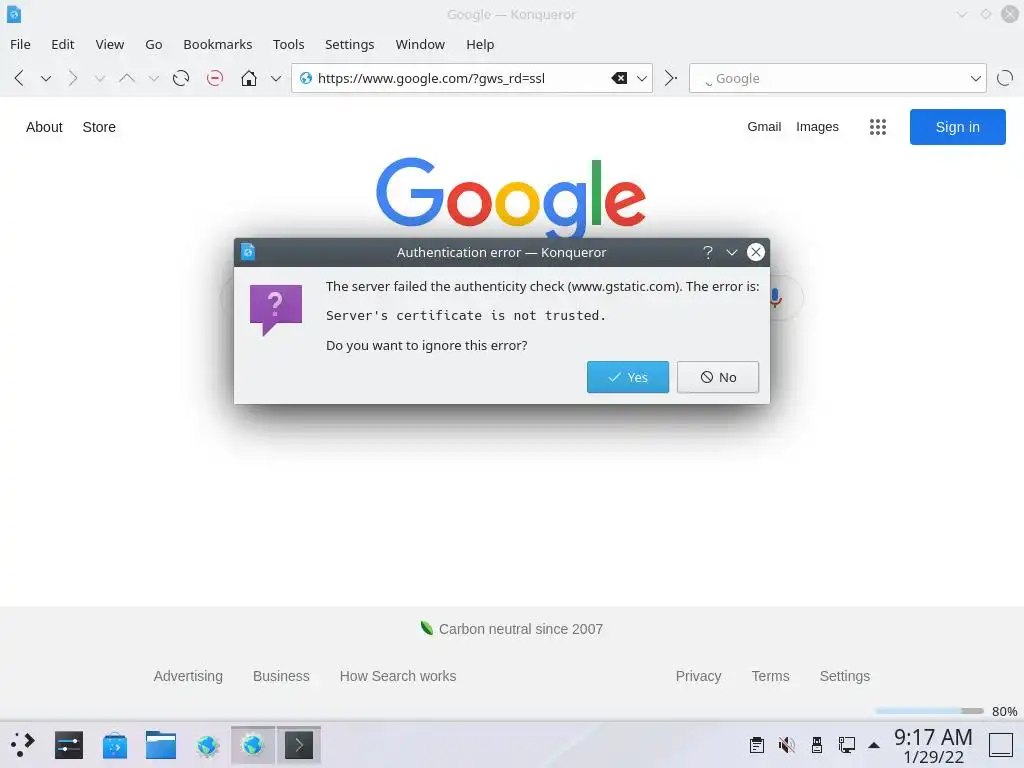Open the network connections tray icon

847,745
